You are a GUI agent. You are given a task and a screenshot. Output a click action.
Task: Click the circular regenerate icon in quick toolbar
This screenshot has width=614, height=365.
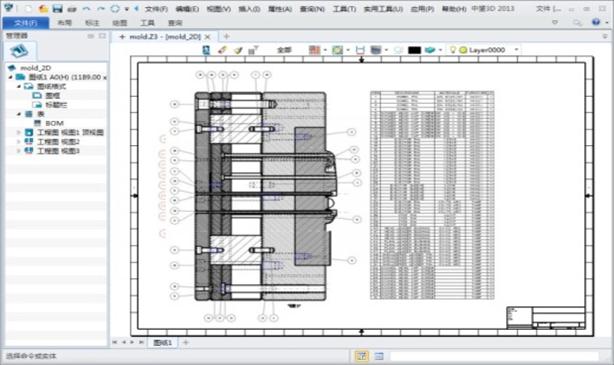tap(115, 8)
